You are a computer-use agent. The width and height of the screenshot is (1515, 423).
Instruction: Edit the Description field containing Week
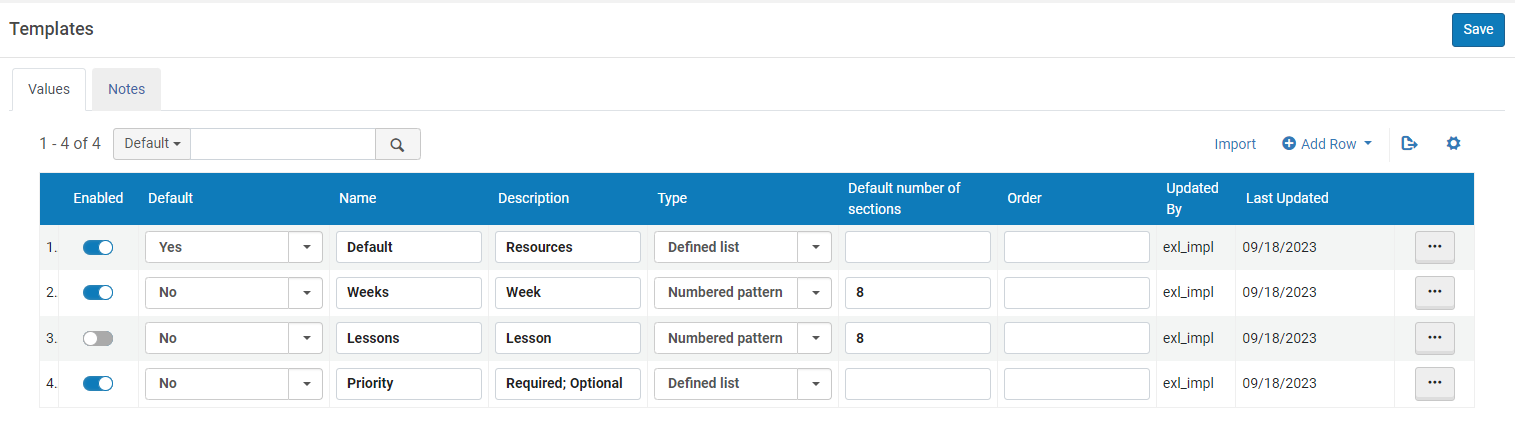point(568,292)
